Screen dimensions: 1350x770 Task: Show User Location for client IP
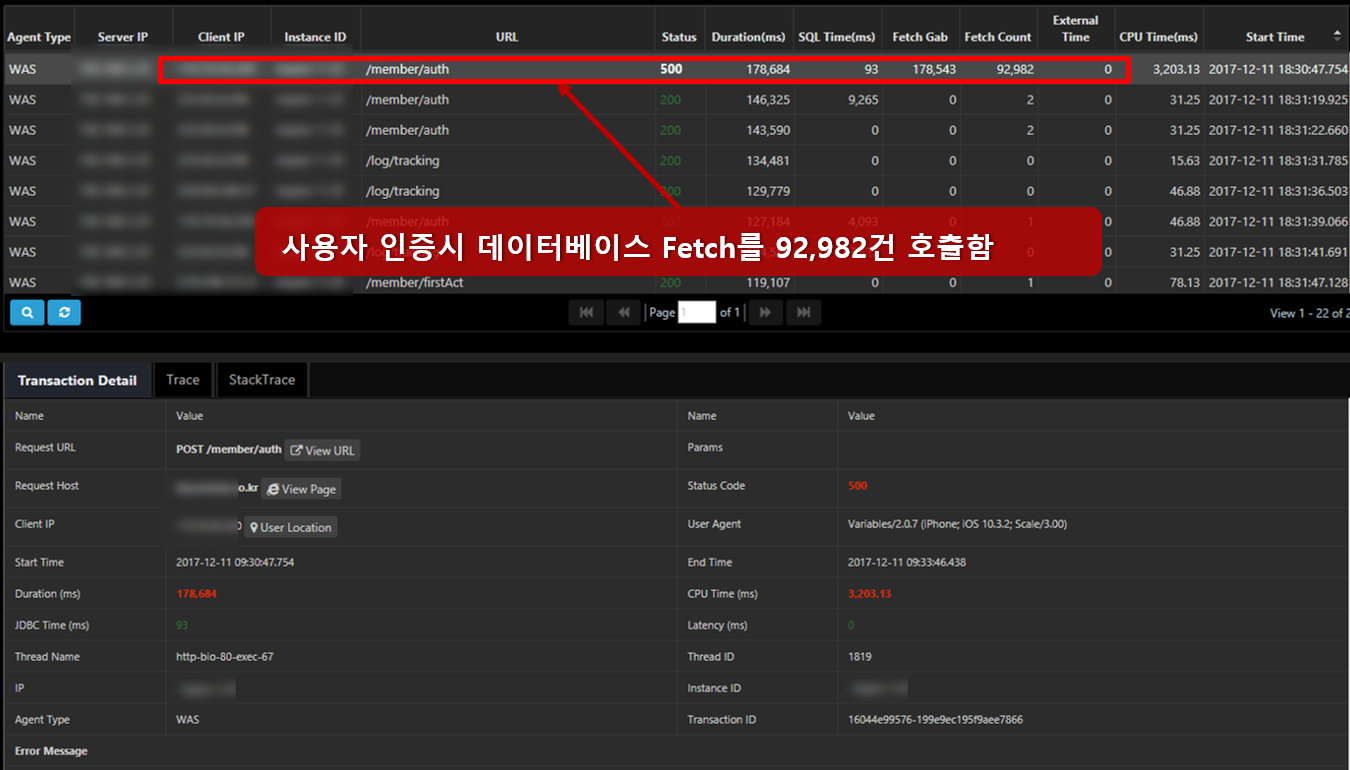click(290, 527)
